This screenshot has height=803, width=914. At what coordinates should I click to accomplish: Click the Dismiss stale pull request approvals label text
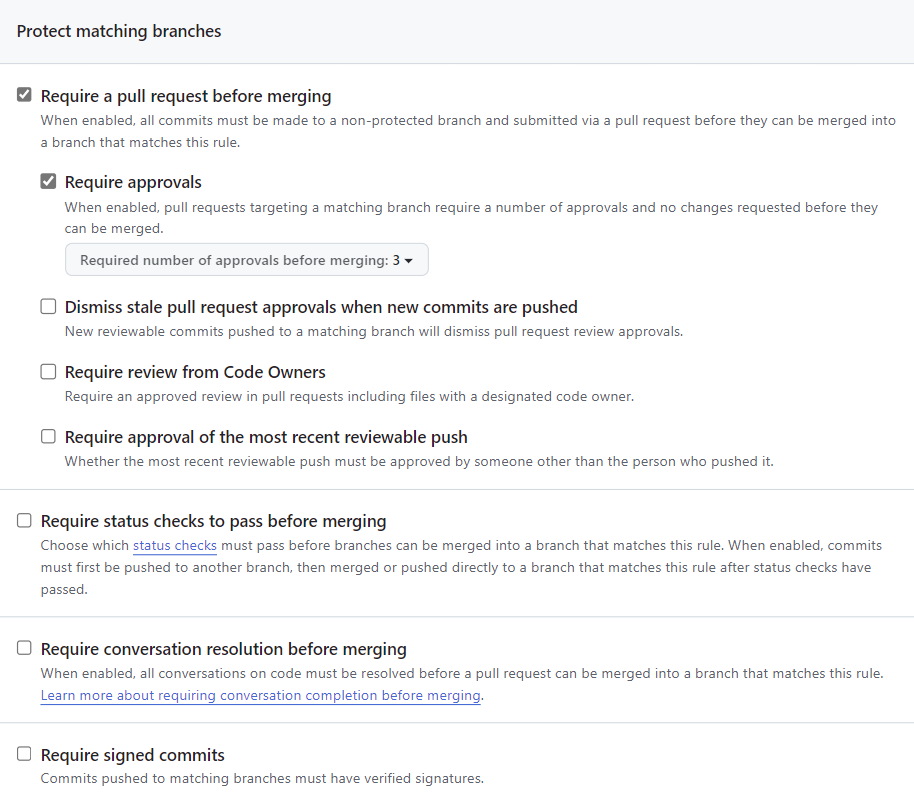(321, 307)
